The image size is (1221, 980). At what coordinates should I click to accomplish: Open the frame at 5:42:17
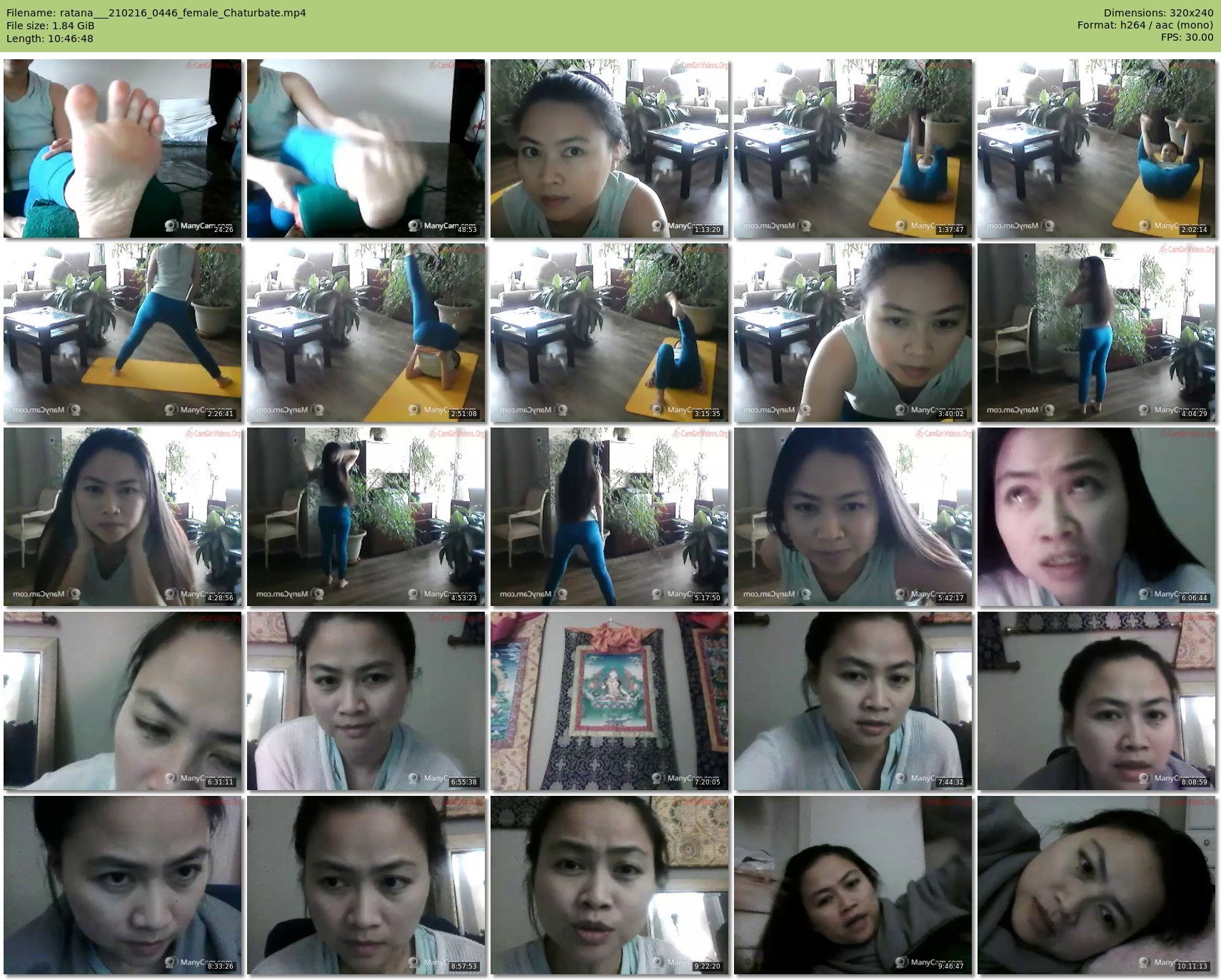point(853,517)
